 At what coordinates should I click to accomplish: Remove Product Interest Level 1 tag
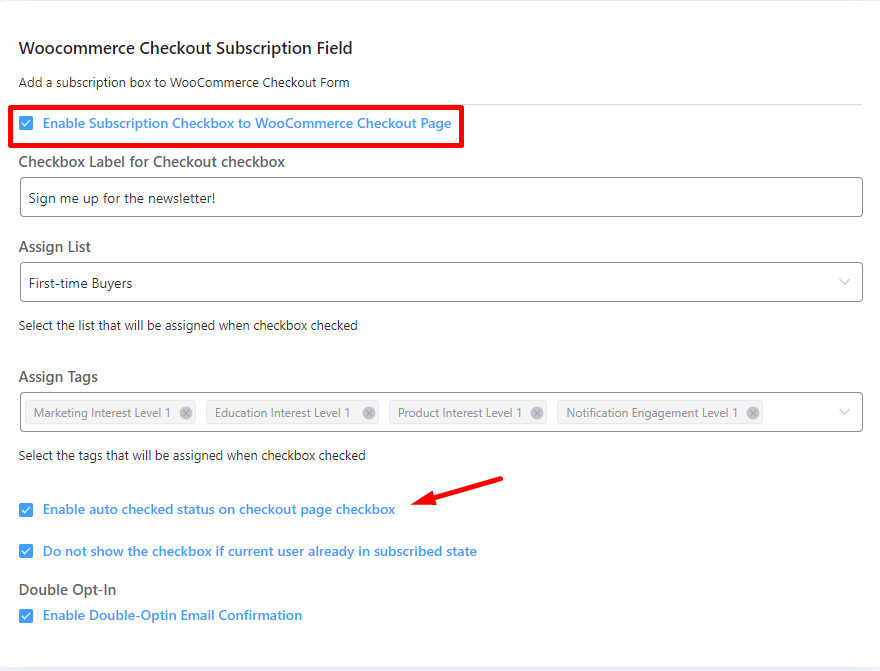point(537,413)
